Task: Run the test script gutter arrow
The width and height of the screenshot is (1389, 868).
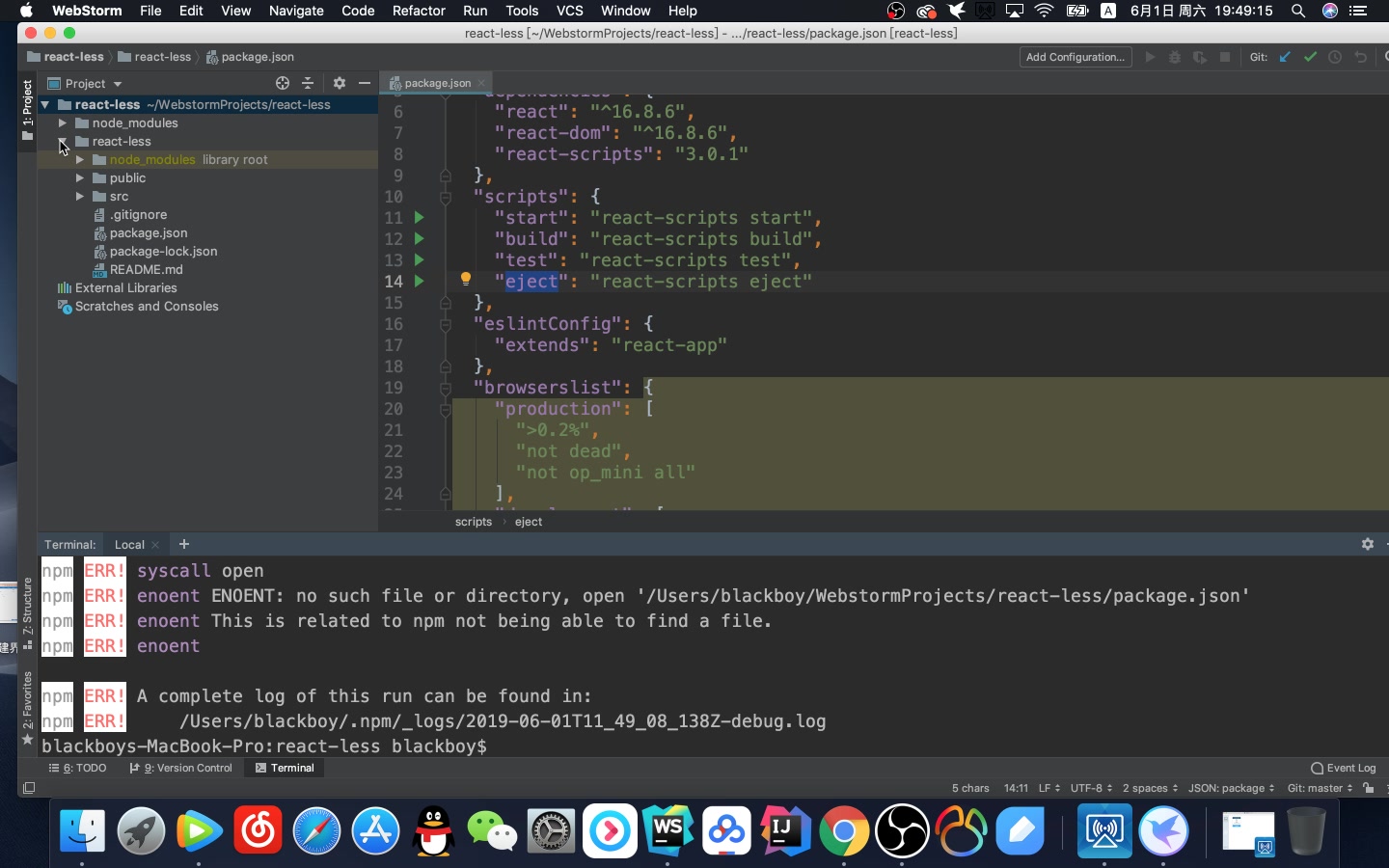Action: pyautogui.click(x=419, y=260)
